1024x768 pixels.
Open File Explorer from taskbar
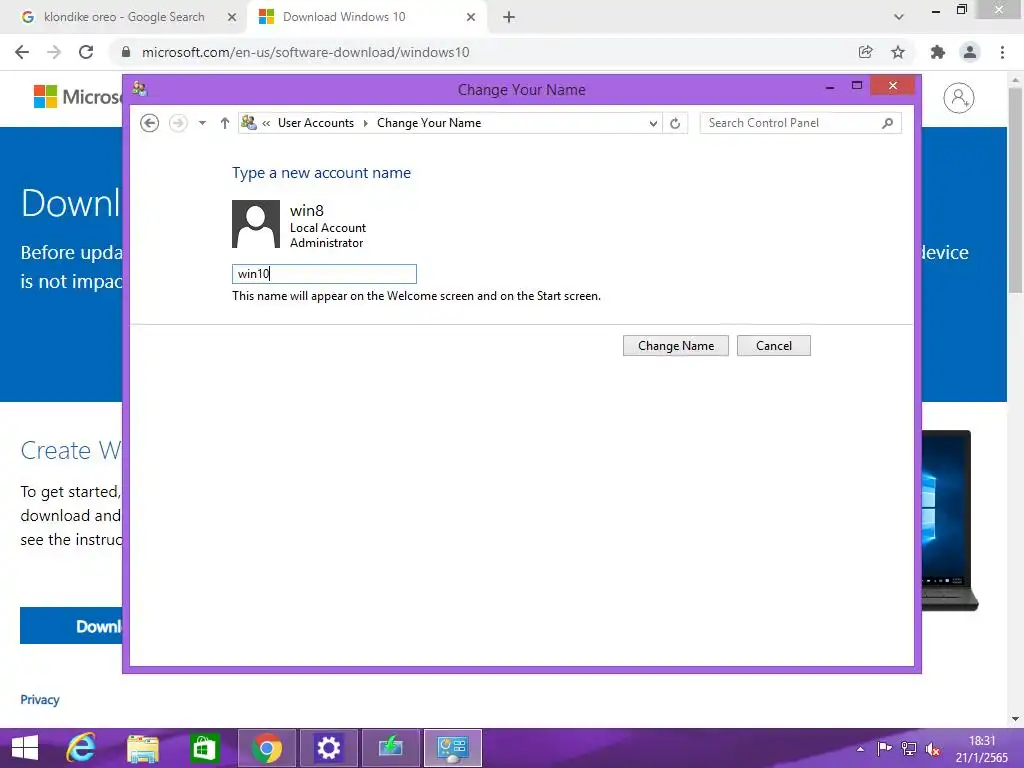[142, 748]
